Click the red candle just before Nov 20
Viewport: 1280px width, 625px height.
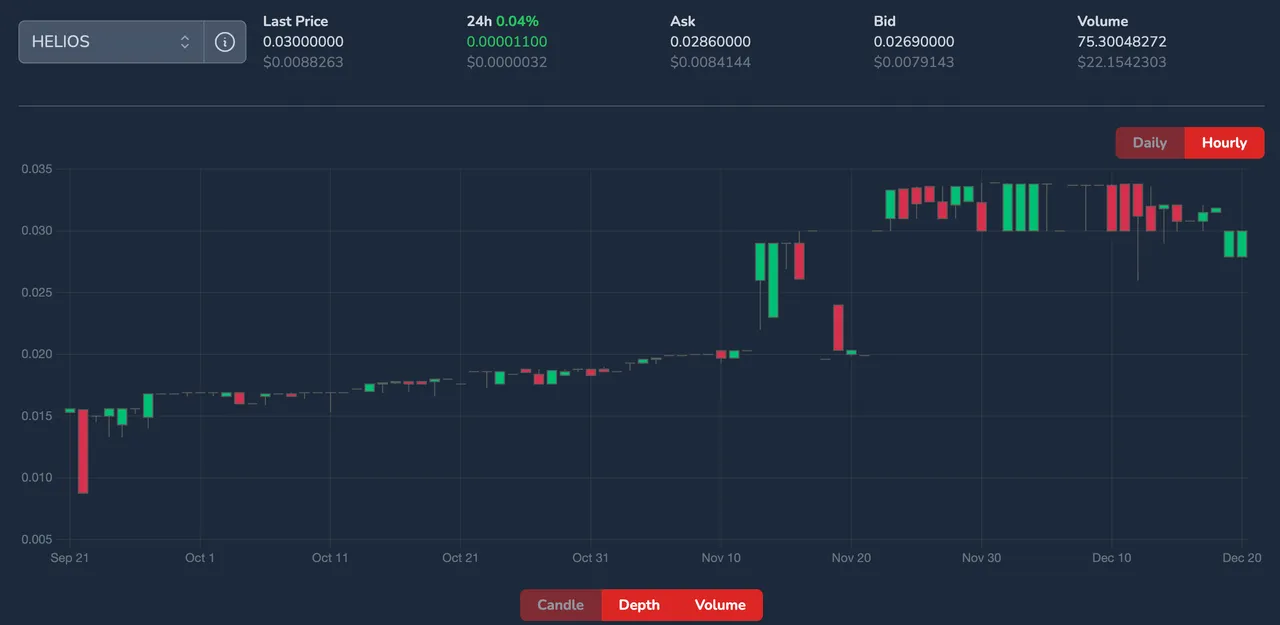(x=838, y=328)
